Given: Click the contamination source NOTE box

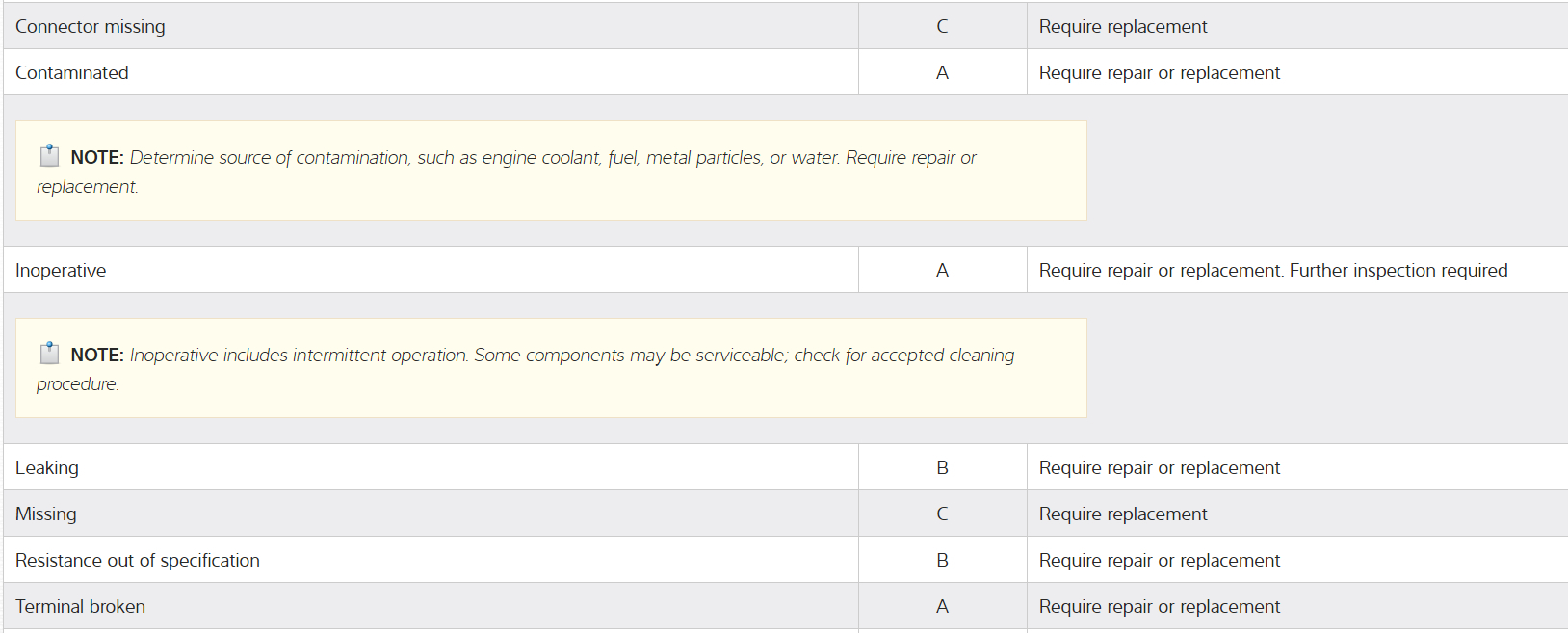Looking at the screenshot, I should click(551, 171).
